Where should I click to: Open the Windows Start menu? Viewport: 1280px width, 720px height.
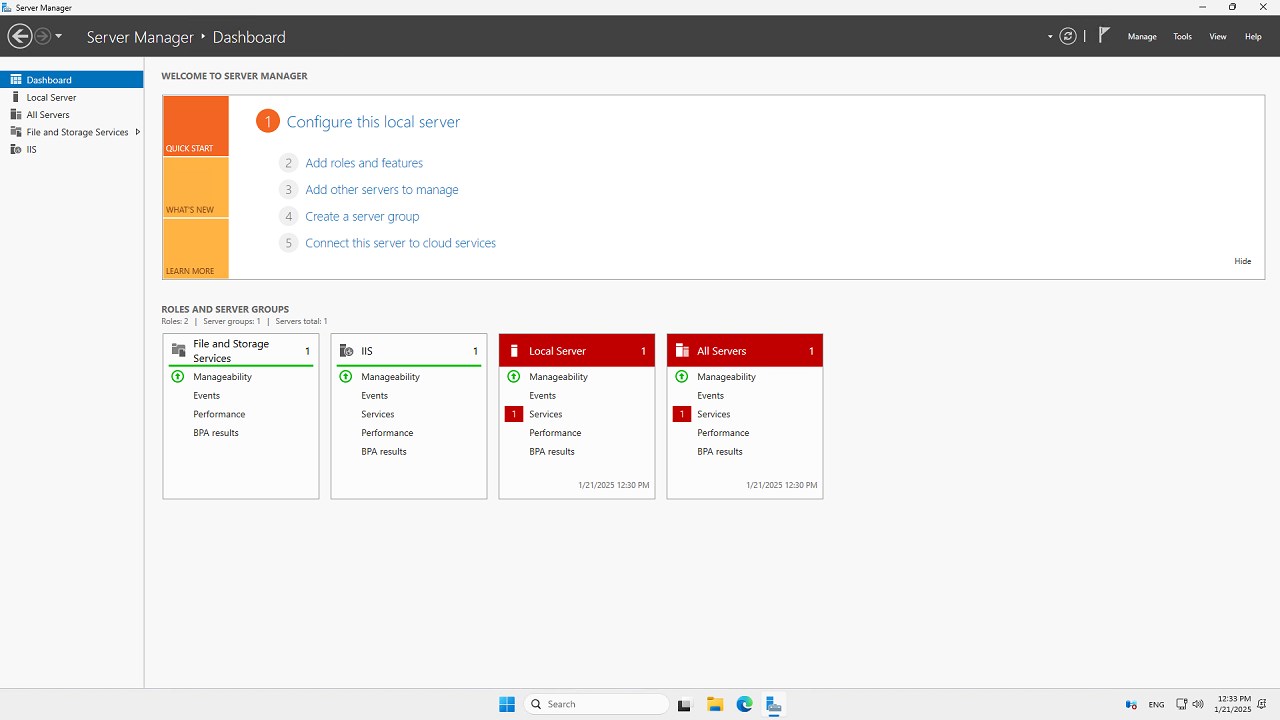point(507,704)
